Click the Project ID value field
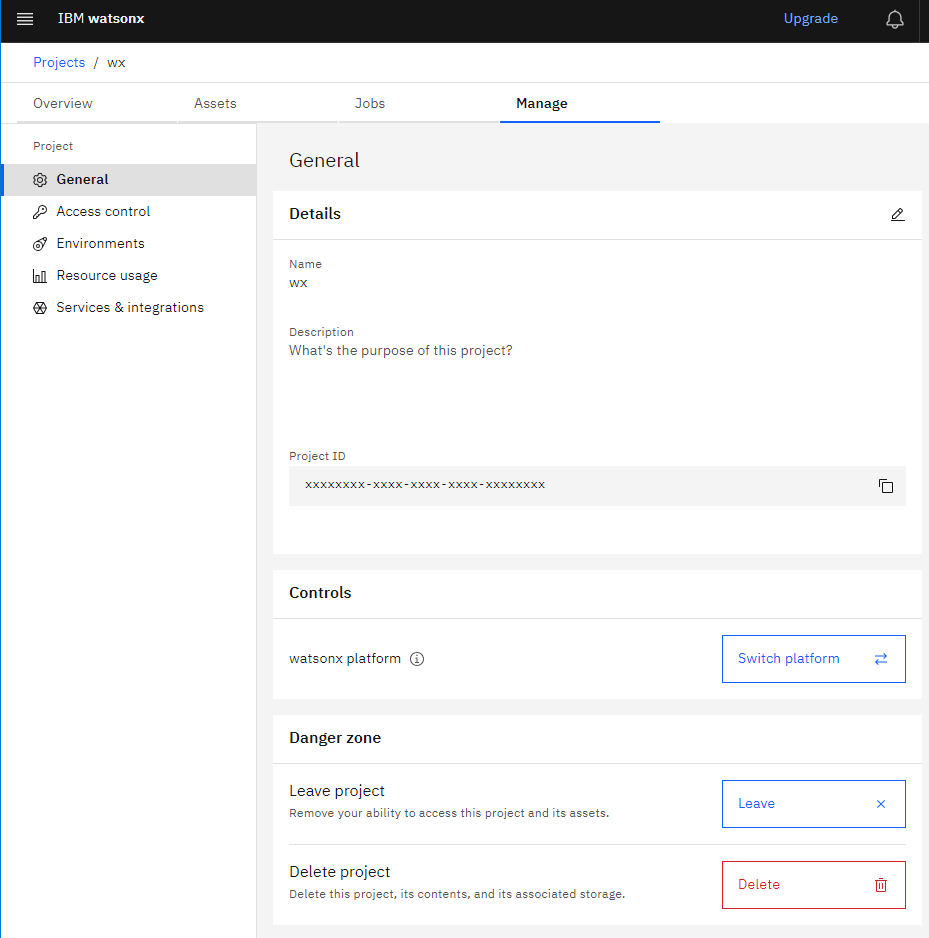929x938 pixels. click(x=597, y=486)
